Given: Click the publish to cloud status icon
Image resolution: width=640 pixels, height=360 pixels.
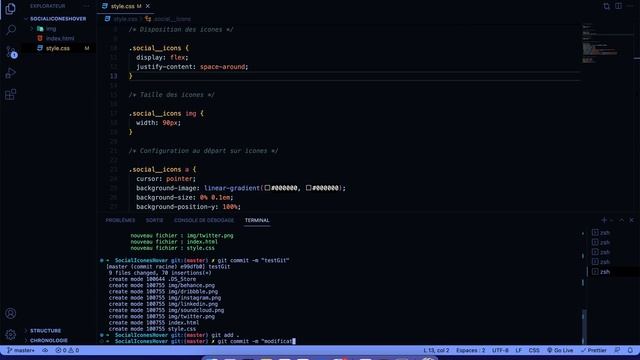Looking at the screenshot, I should coord(45,350).
